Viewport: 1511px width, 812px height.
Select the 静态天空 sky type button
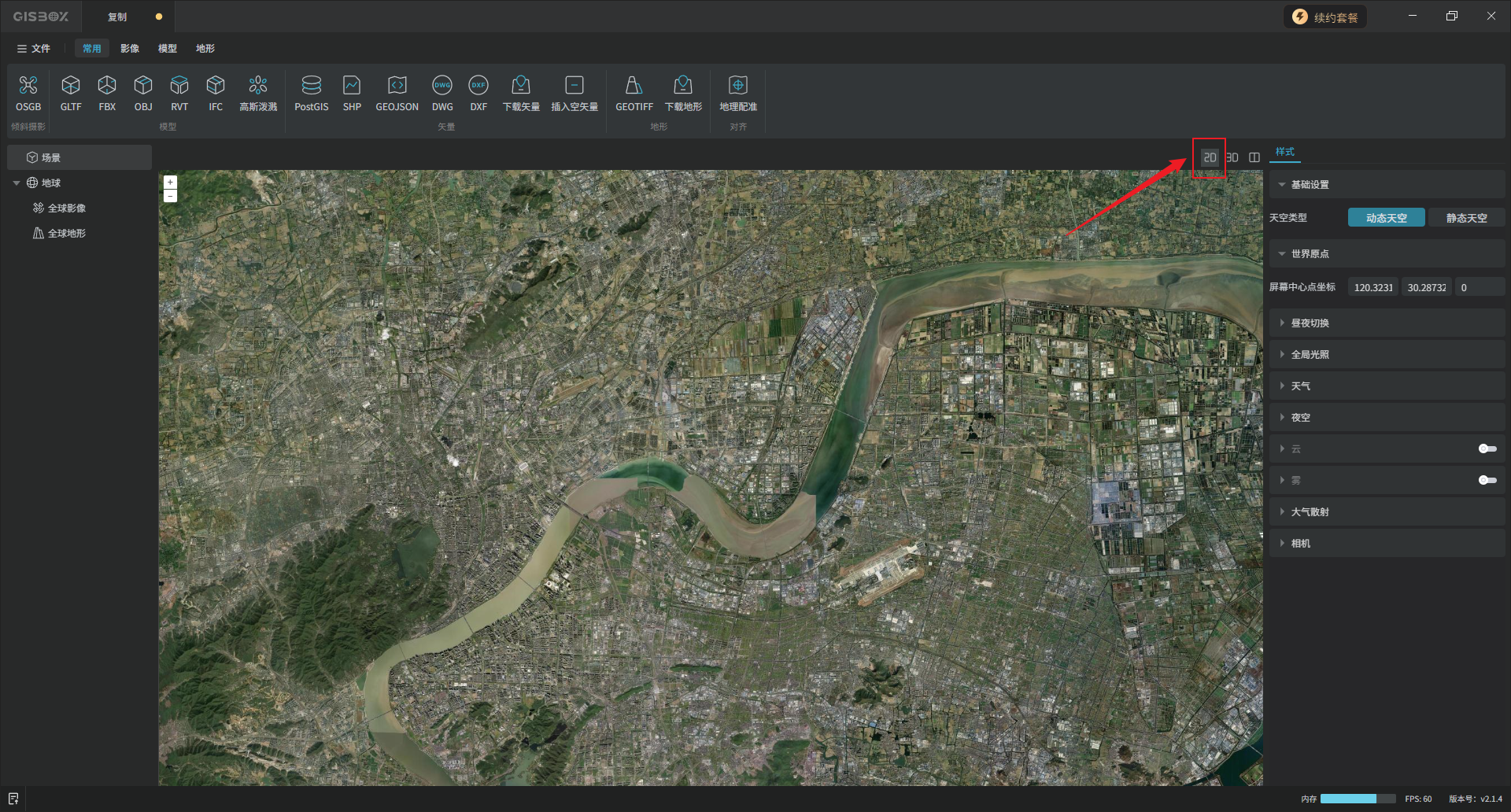[x=1466, y=218]
